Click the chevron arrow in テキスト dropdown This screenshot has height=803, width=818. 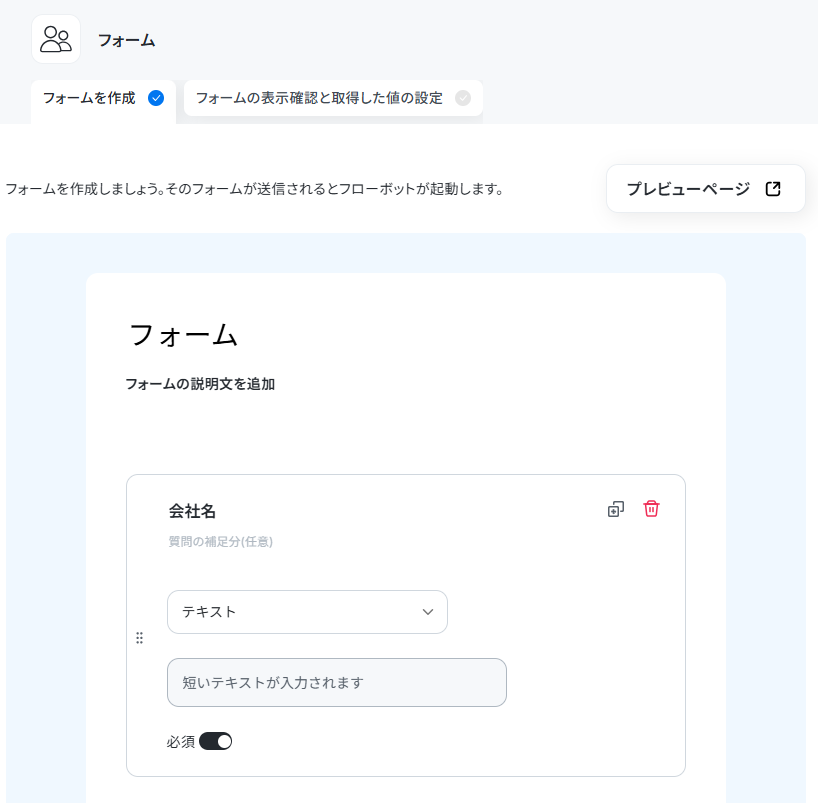coord(428,612)
